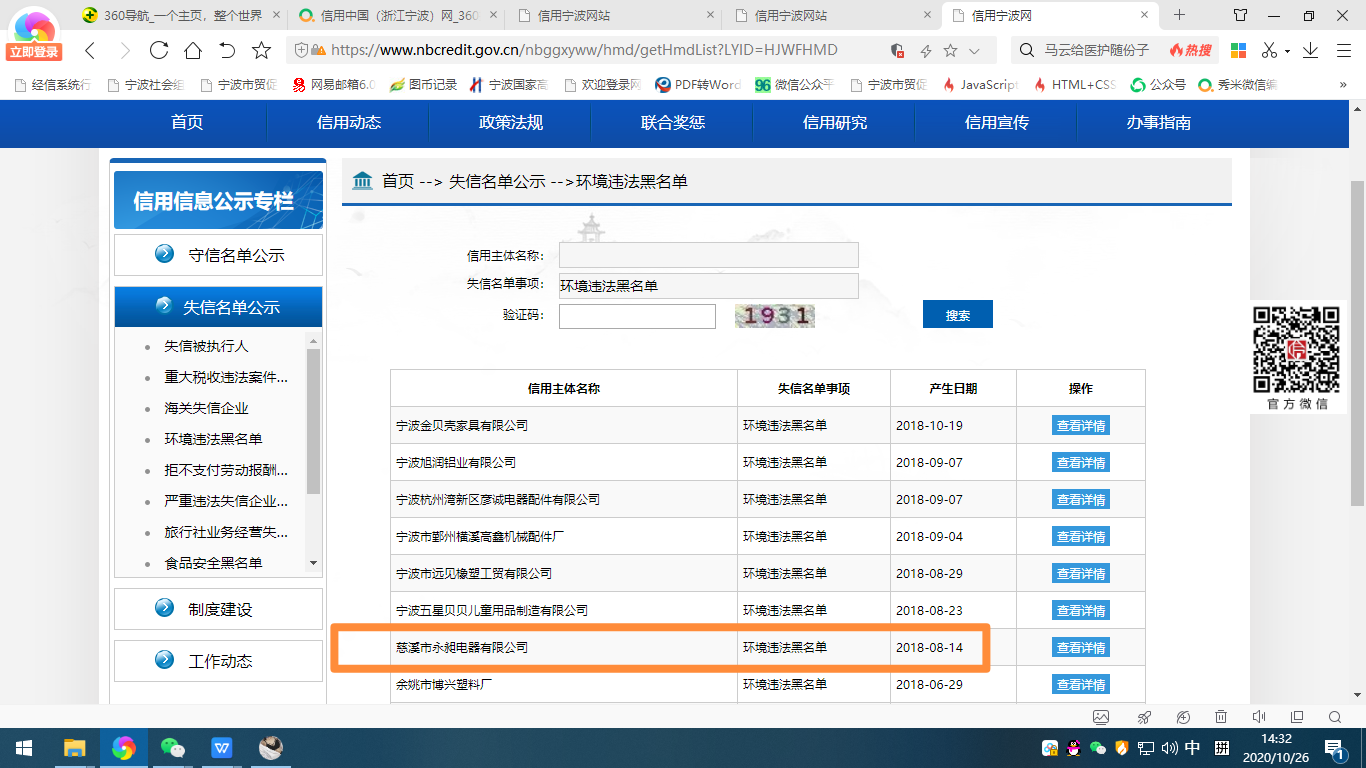The height and width of the screenshot is (768, 1366).
Task: Open the 政策法规 navigation menu item
Action: (511, 123)
